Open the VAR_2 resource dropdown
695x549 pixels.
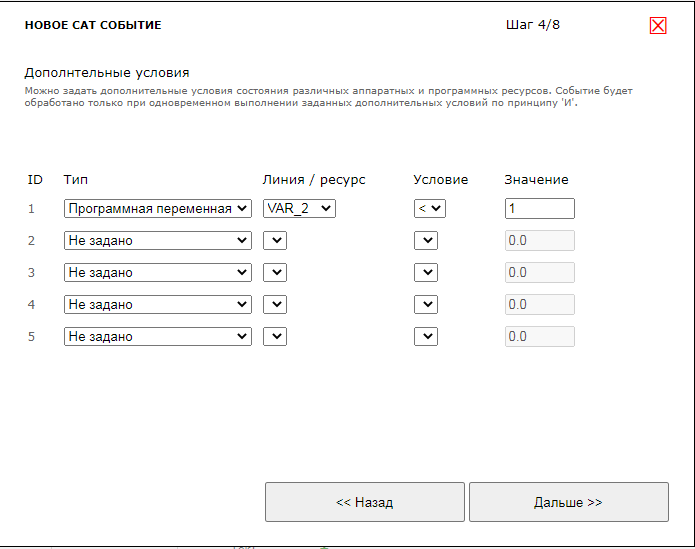pos(299,208)
